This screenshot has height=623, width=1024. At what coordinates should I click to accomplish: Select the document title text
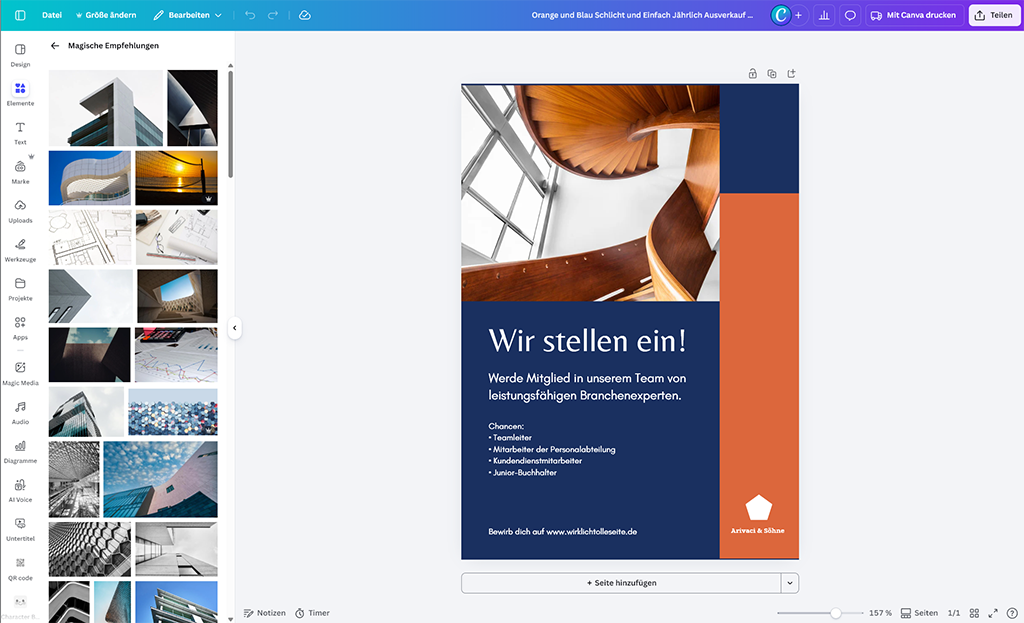pos(642,15)
